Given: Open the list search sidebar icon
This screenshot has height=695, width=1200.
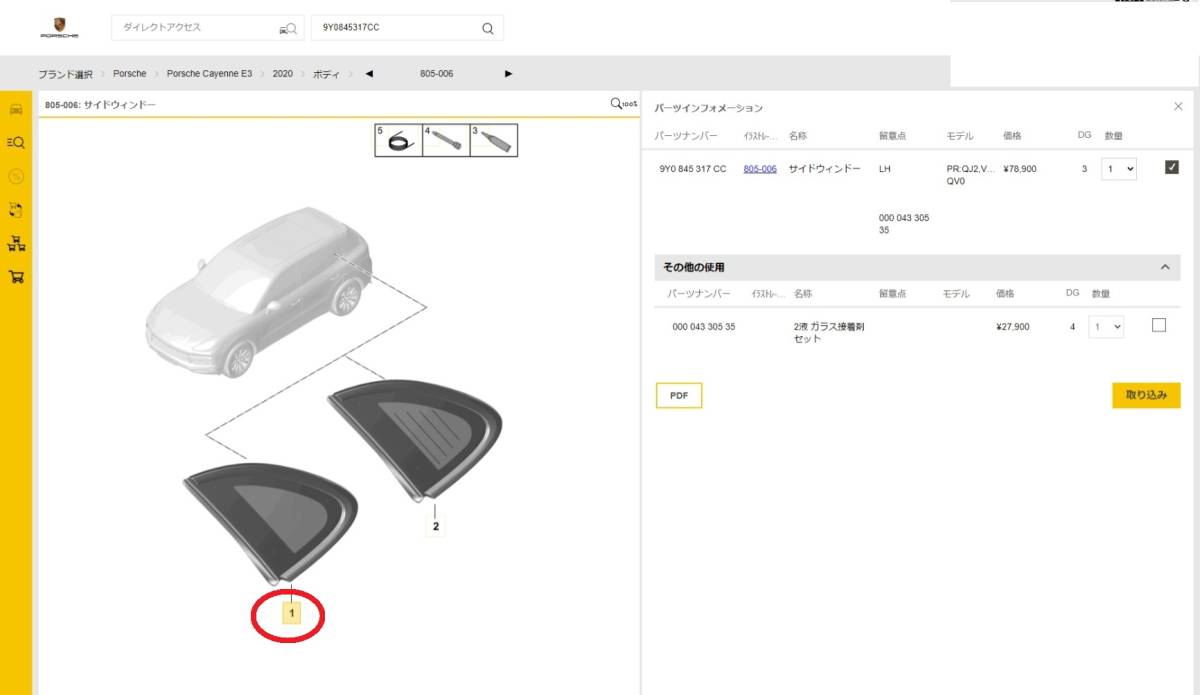Looking at the screenshot, I should (16, 142).
